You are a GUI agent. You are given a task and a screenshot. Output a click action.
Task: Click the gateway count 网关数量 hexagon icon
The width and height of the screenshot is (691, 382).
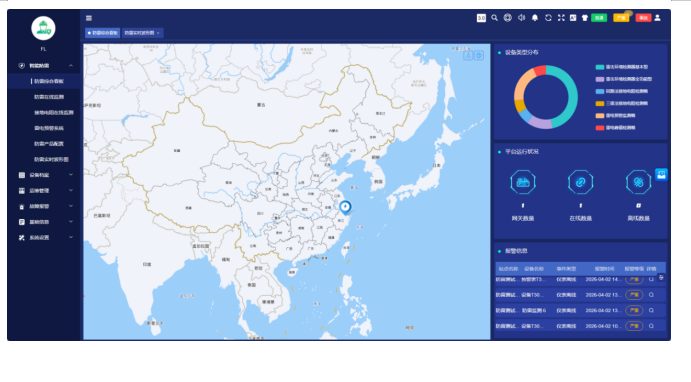tap(523, 182)
